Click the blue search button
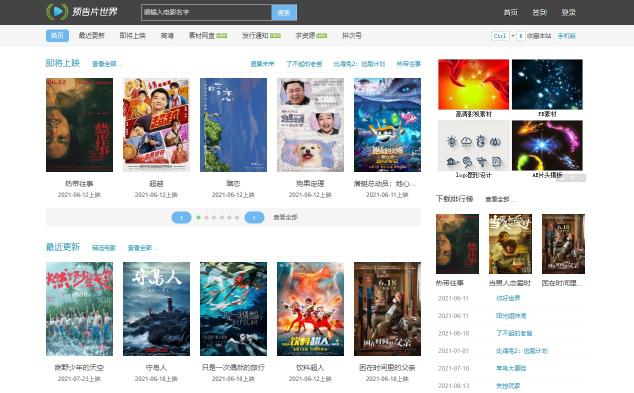Image resolution: width=634 pixels, height=393 pixels. click(x=284, y=12)
